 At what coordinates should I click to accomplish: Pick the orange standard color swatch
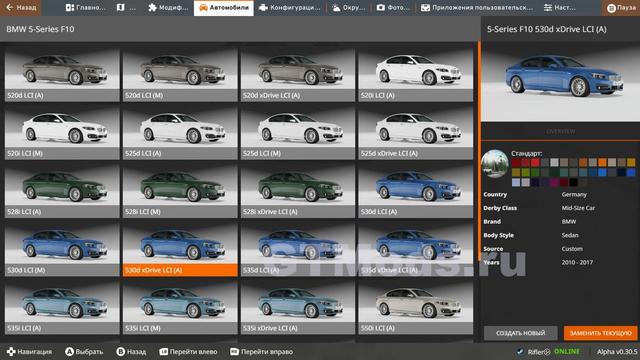coord(602,162)
